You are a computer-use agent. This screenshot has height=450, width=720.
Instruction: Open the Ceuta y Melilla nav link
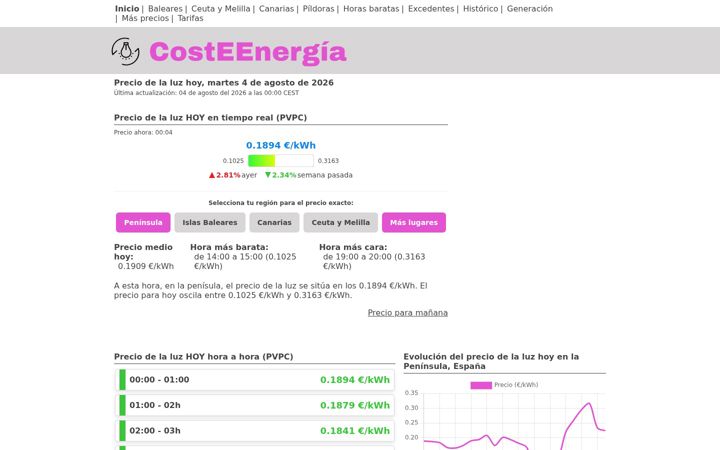(220, 9)
